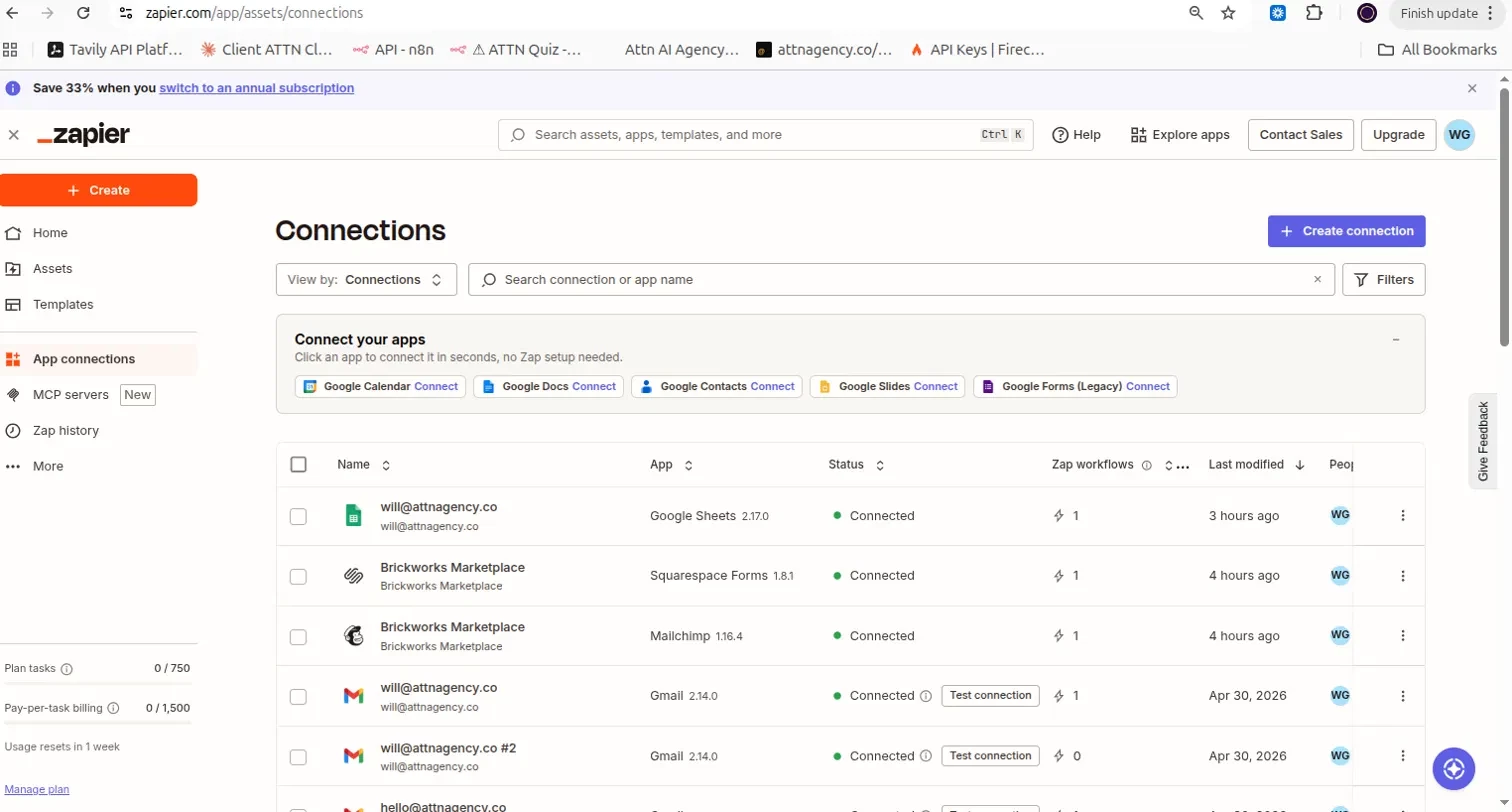This screenshot has width=1512, height=812.
Task: Clear the connection search field
Action: point(1317,280)
